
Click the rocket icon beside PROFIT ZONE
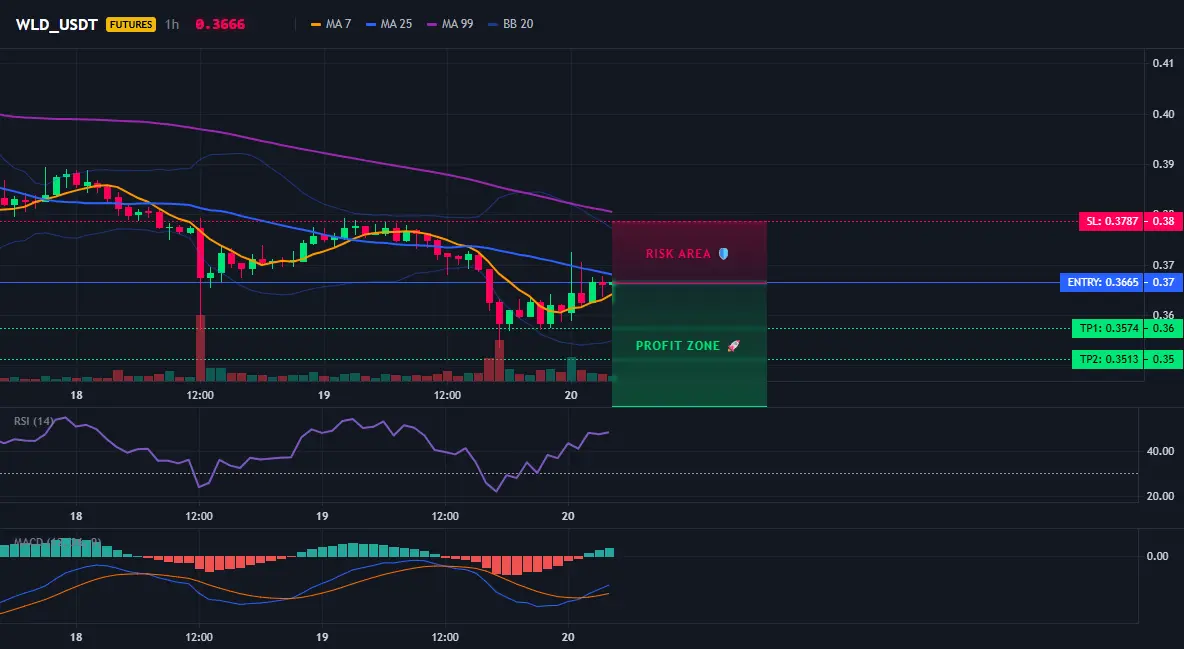[x=733, y=345]
